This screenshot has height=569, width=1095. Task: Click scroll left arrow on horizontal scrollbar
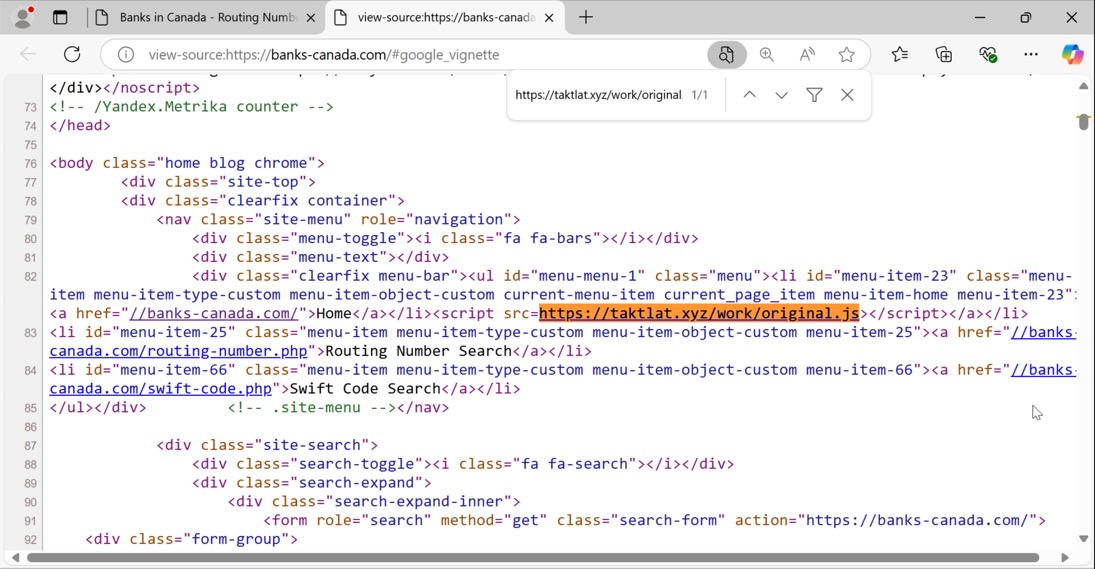pyautogui.click(x=15, y=558)
